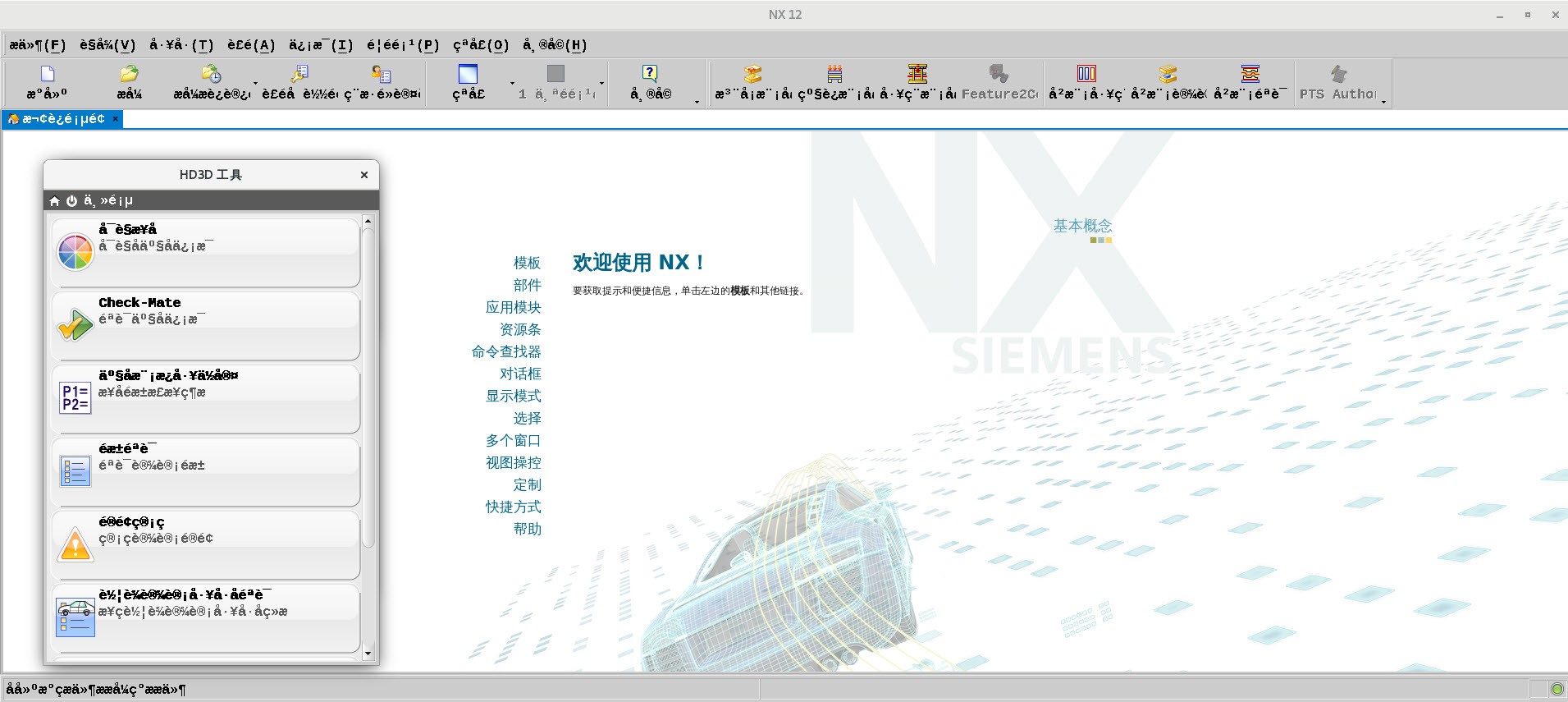Expand the grayed-out window button dropdown arrow
The height and width of the screenshot is (702, 1568).
coord(601,83)
